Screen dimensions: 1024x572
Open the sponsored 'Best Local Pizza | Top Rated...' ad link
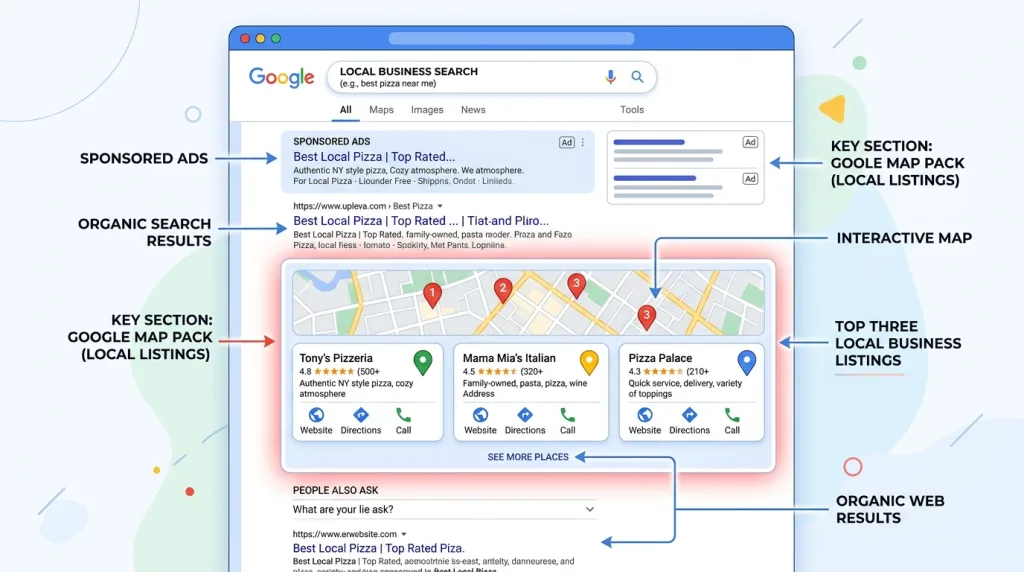tap(374, 157)
